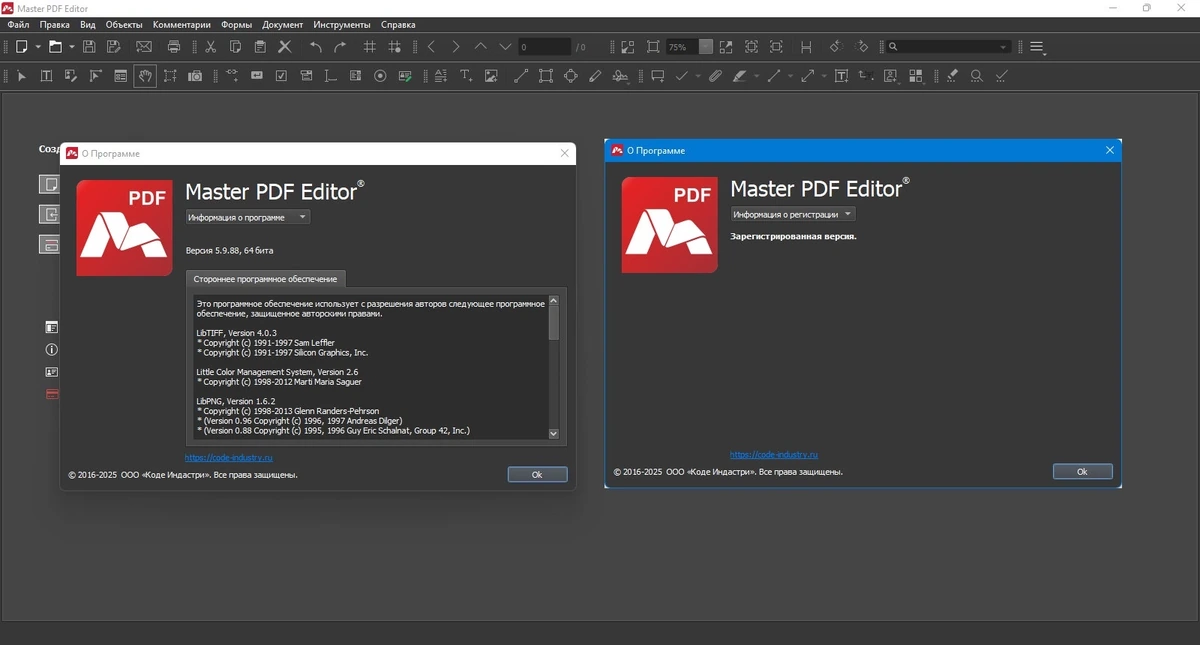Screen dimensions: 1200x645
Task: Click the Save floppy disk icon
Action: pyautogui.click(x=89, y=47)
